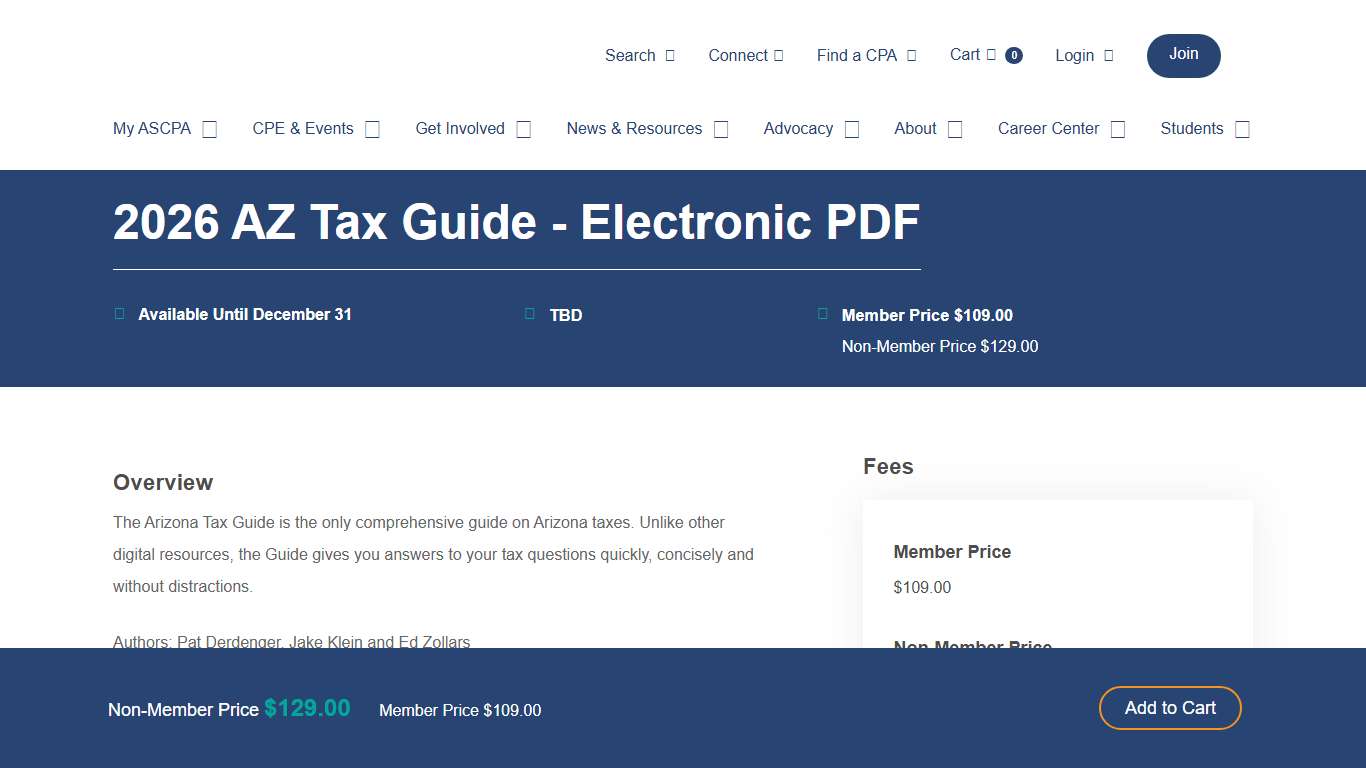1366x768 pixels.
Task: Click the cart item count badge showing 0
Action: pyautogui.click(x=1013, y=55)
